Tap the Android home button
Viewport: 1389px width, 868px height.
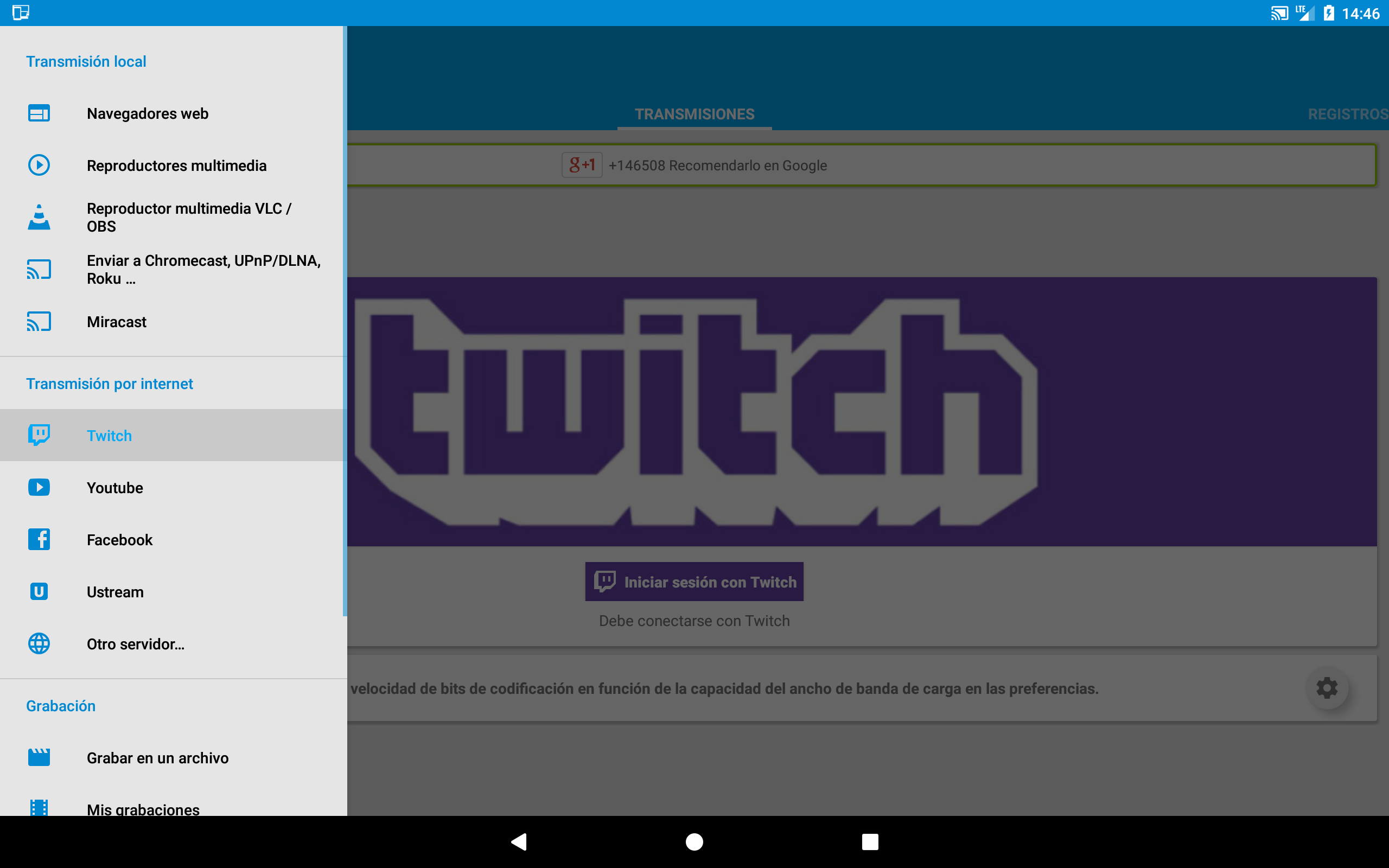(x=694, y=841)
